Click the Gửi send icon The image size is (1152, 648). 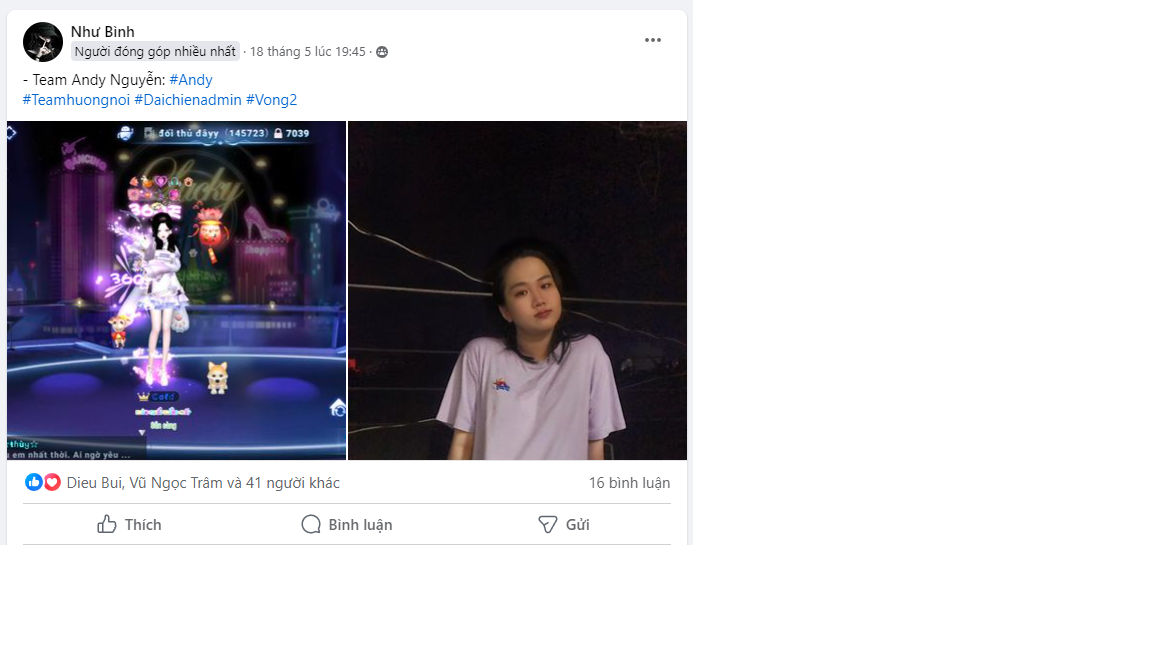(x=547, y=525)
